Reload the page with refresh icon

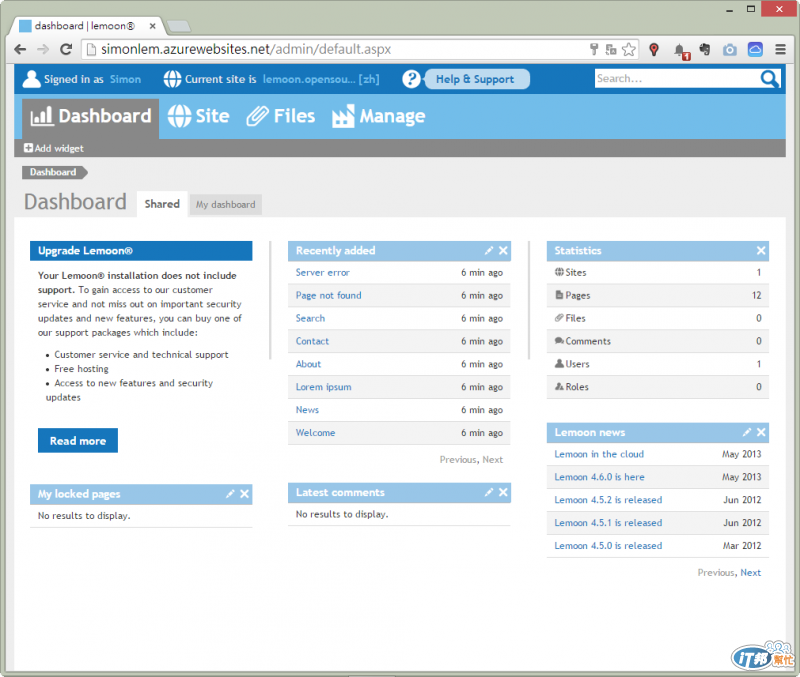(66, 49)
